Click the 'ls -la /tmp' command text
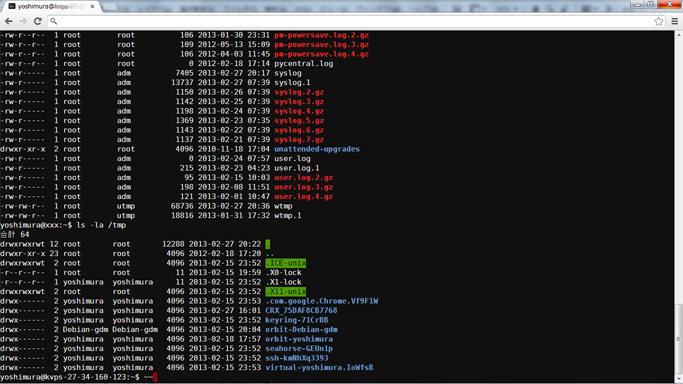Screen dimensions: 683x384 click(x=101, y=225)
